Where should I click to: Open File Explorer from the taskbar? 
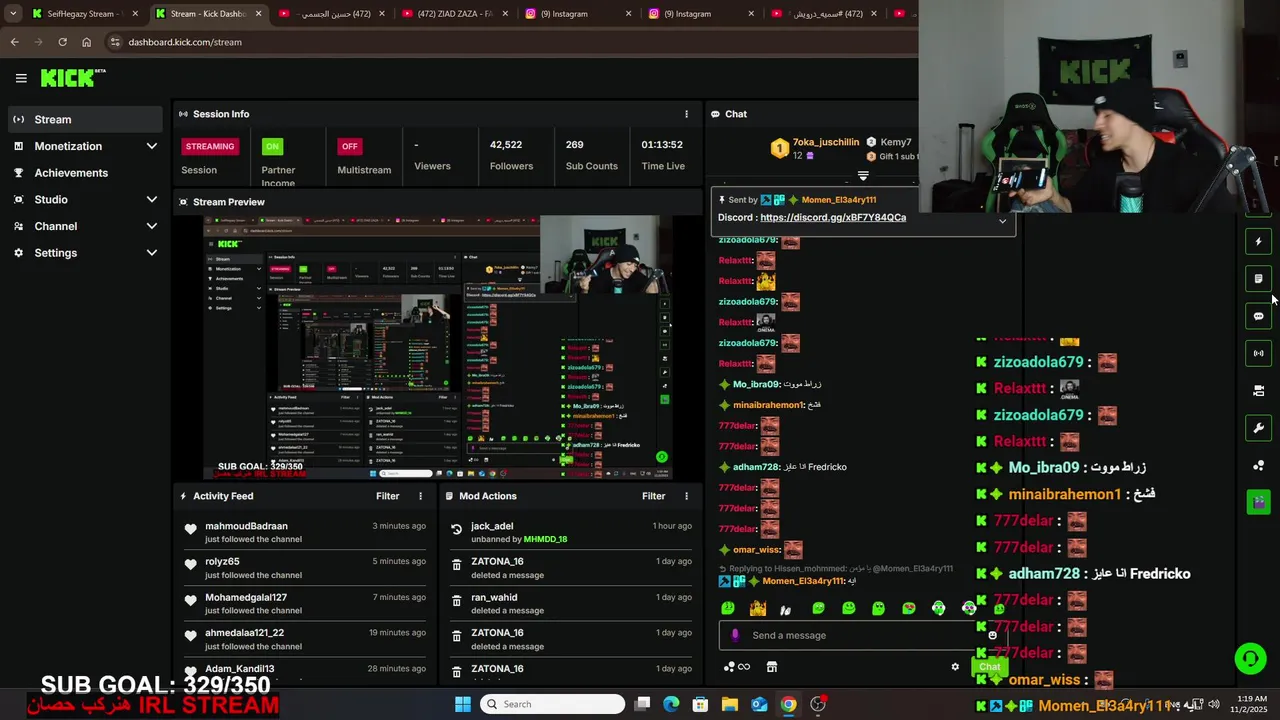pos(730,704)
